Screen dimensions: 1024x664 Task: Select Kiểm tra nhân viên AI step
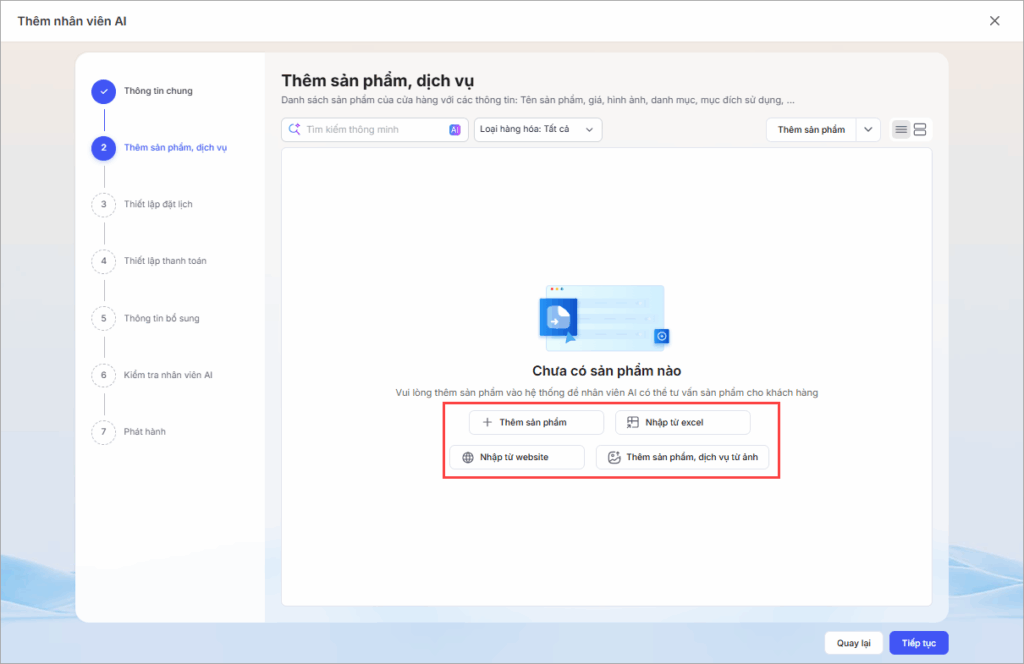pyautogui.click(x=168, y=375)
